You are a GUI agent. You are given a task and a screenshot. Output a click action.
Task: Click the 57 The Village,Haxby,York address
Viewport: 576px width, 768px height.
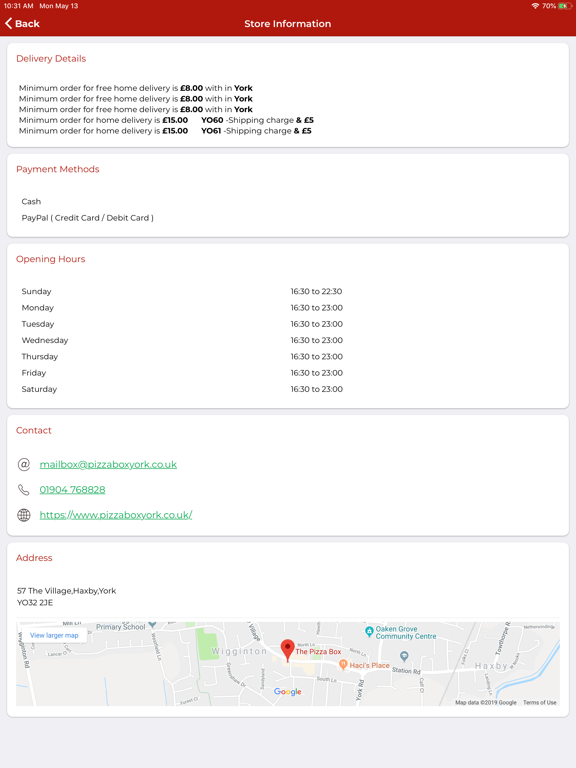click(x=67, y=591)
